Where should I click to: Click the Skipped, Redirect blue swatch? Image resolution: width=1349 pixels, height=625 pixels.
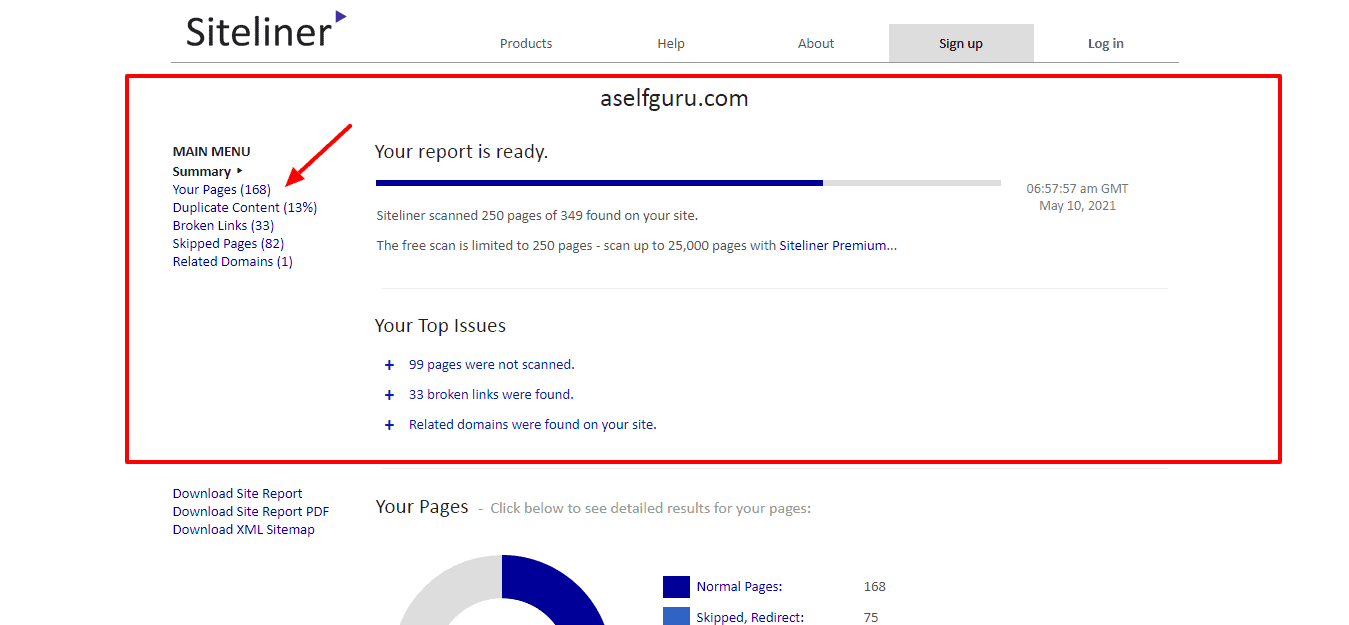point(676,616)
